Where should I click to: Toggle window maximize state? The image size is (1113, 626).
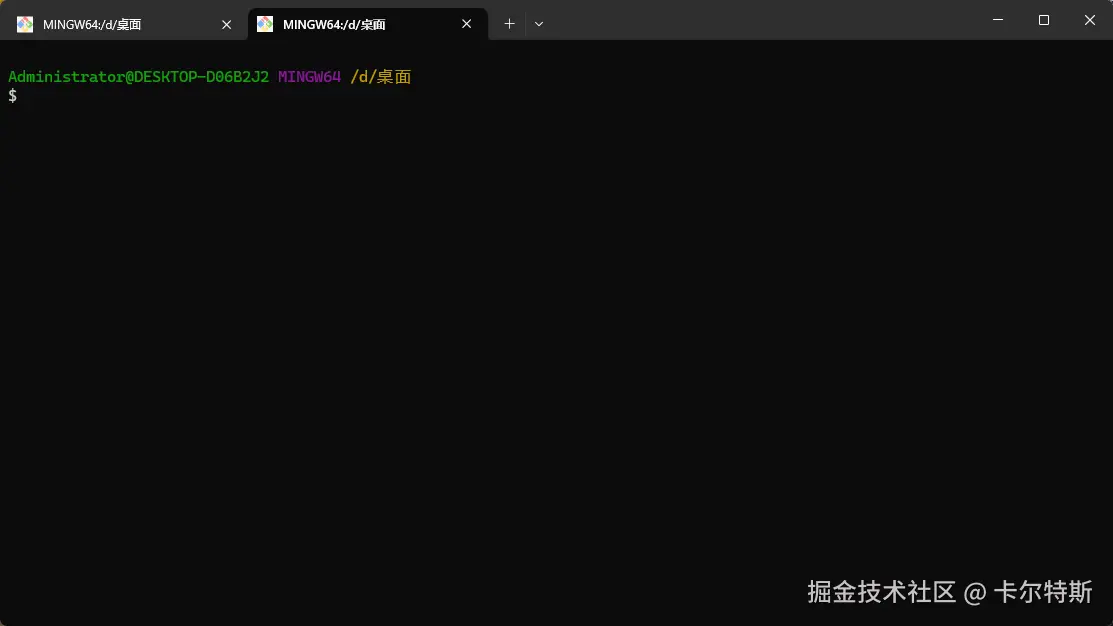tap(1043, 19)
